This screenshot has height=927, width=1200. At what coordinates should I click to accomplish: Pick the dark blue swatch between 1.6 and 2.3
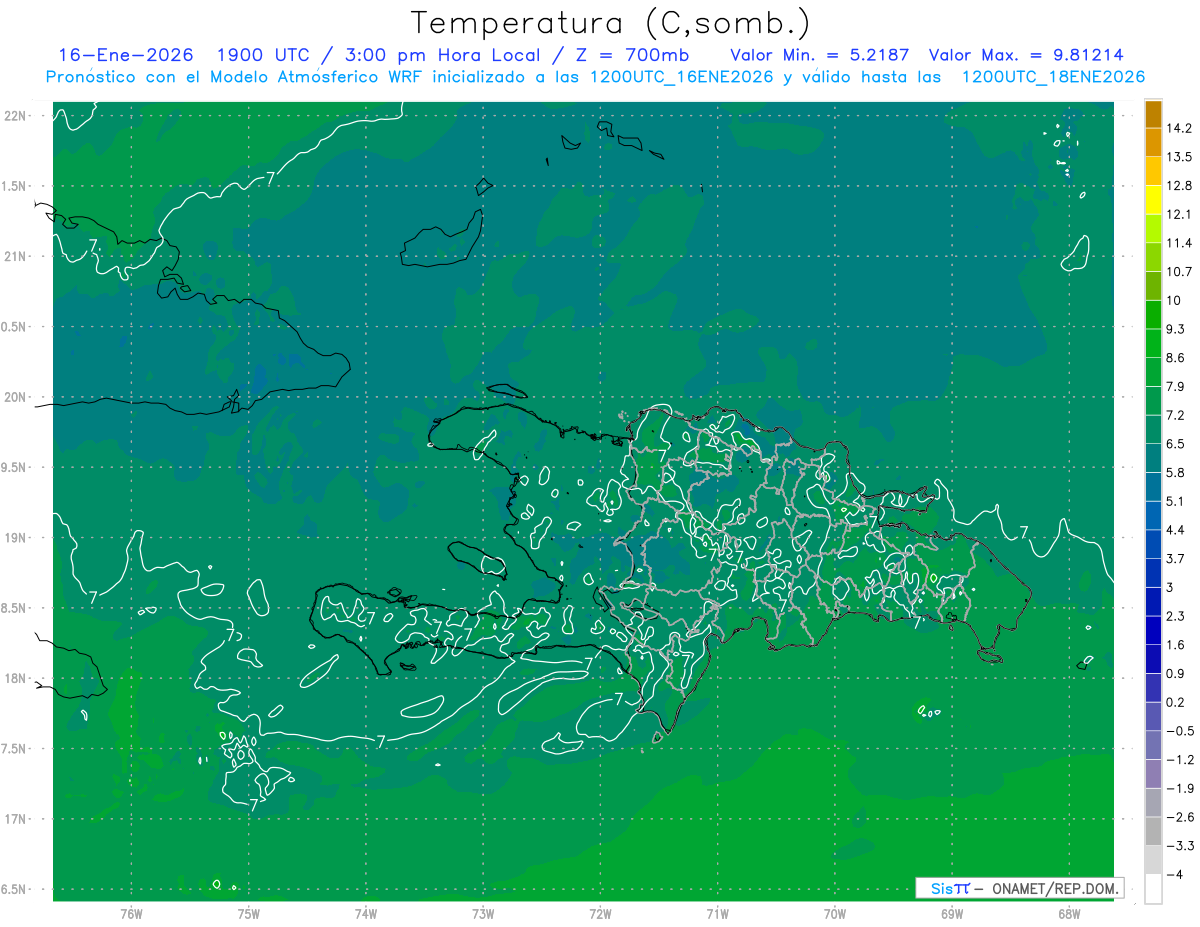(1153, 630)
